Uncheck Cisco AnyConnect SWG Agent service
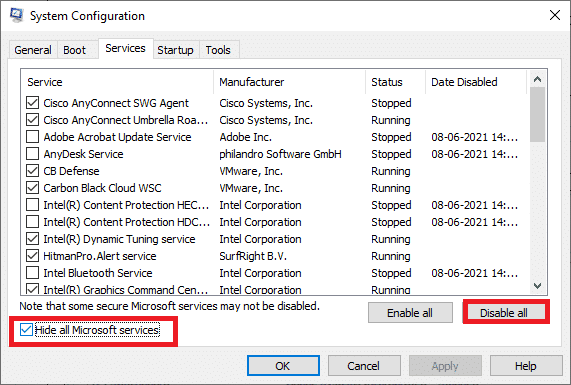This screenshot has height=385, width=571. coord(32,103)
